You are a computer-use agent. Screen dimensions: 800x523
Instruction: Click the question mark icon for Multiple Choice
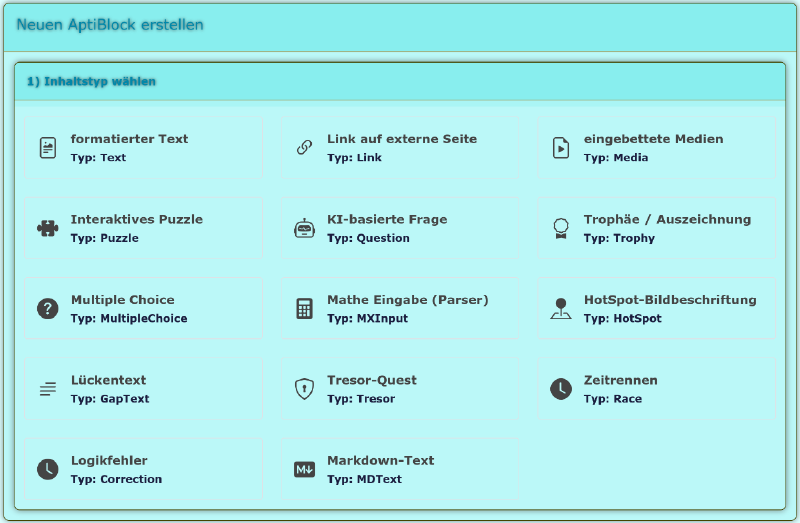47,308
